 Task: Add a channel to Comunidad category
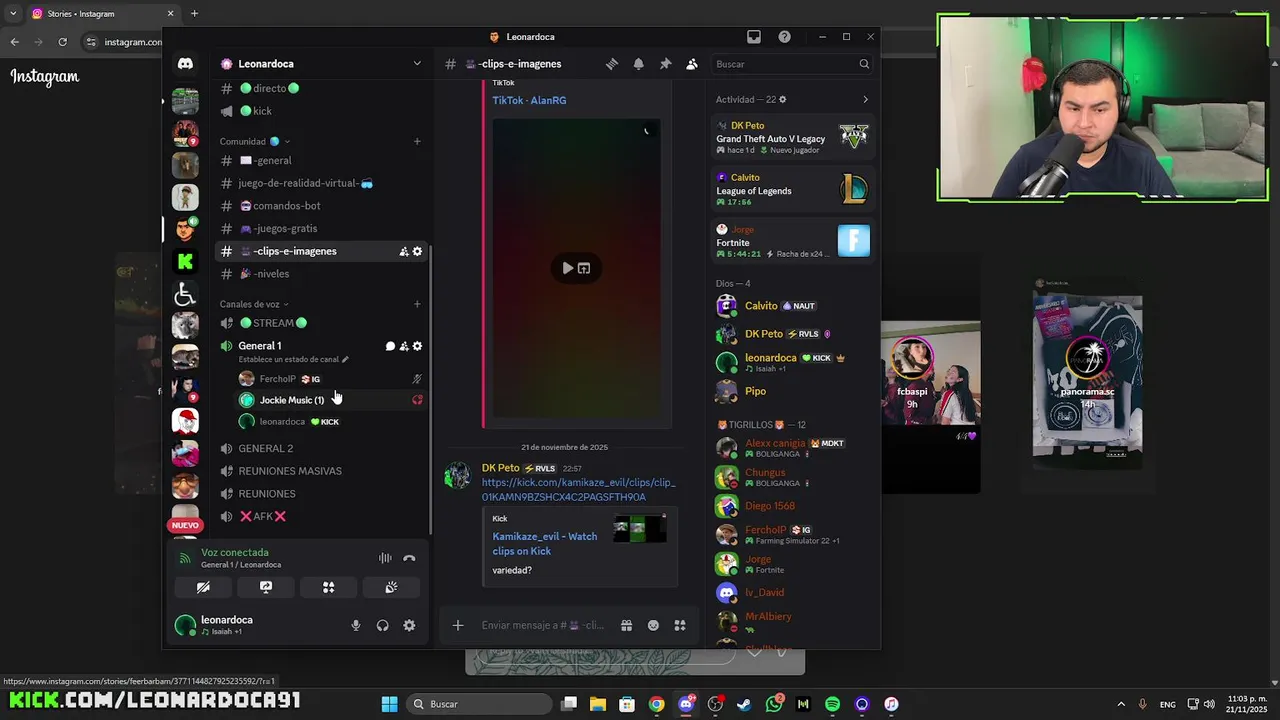[417, 141]
